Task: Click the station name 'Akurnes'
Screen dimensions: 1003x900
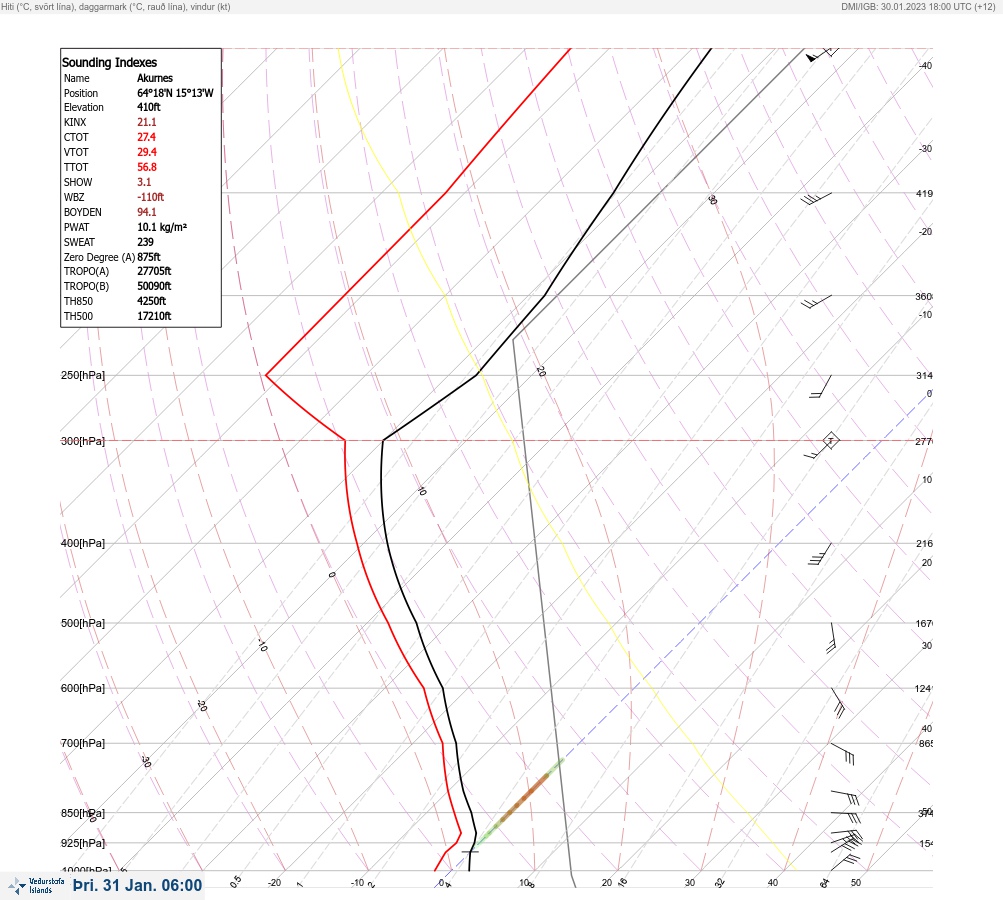Action: (x=155, y=78)
